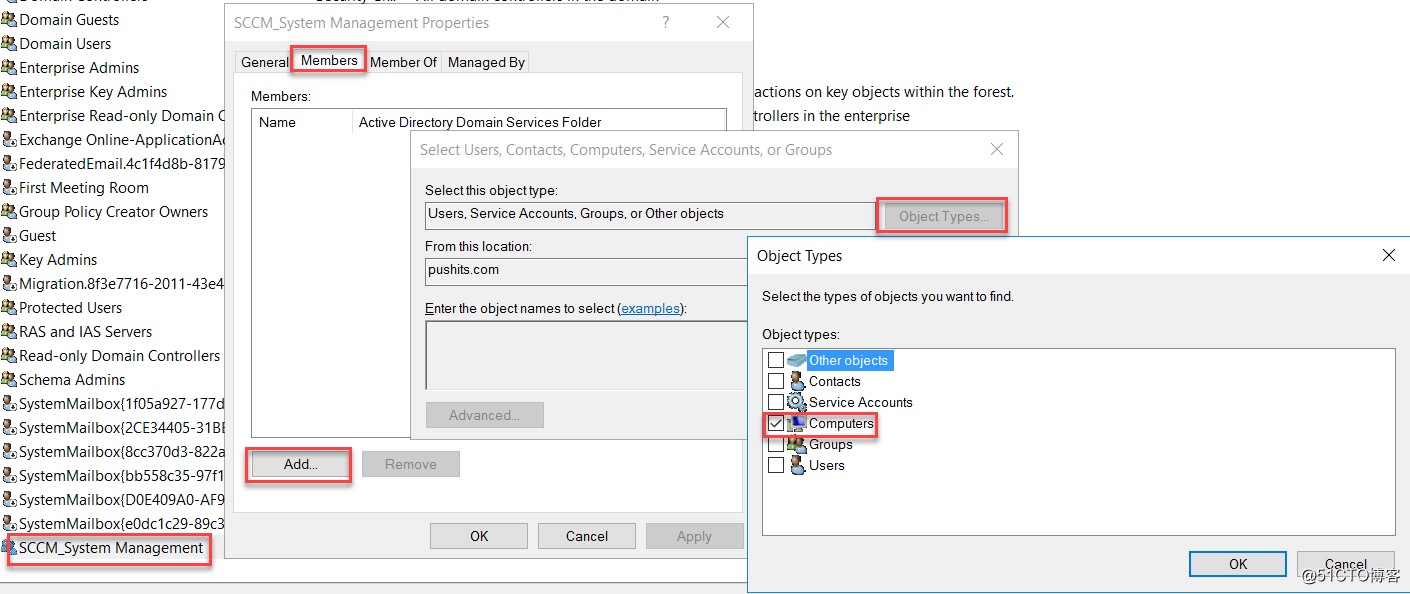
Task: Select the Enterprise Read-only Domain group icon
Action: (x=9, y=116)
